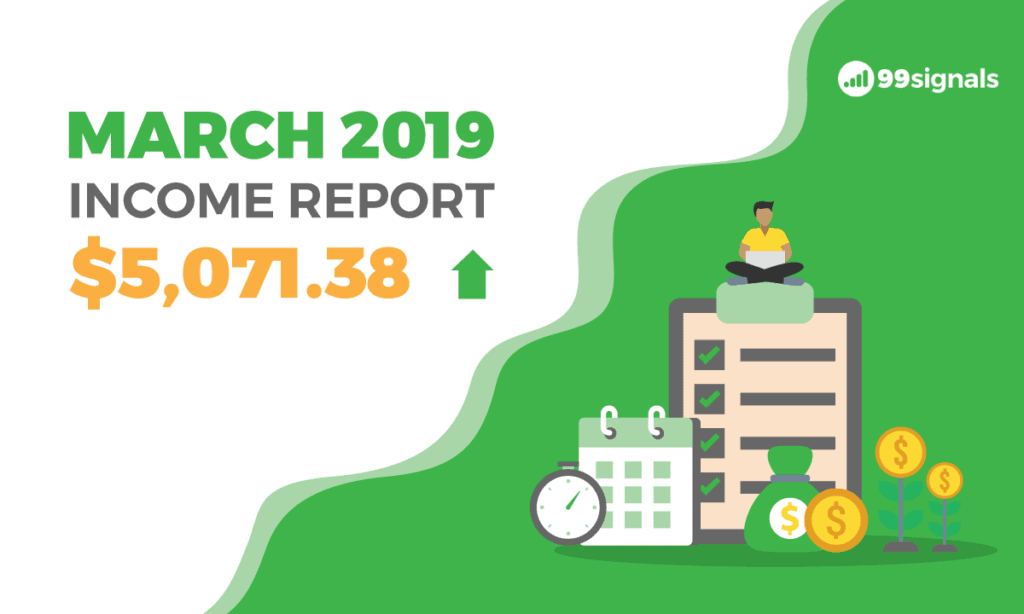1024x614 pixels.
Task: Click the taller coin plant's dollar coin
Action: click(x=901, y=452)
